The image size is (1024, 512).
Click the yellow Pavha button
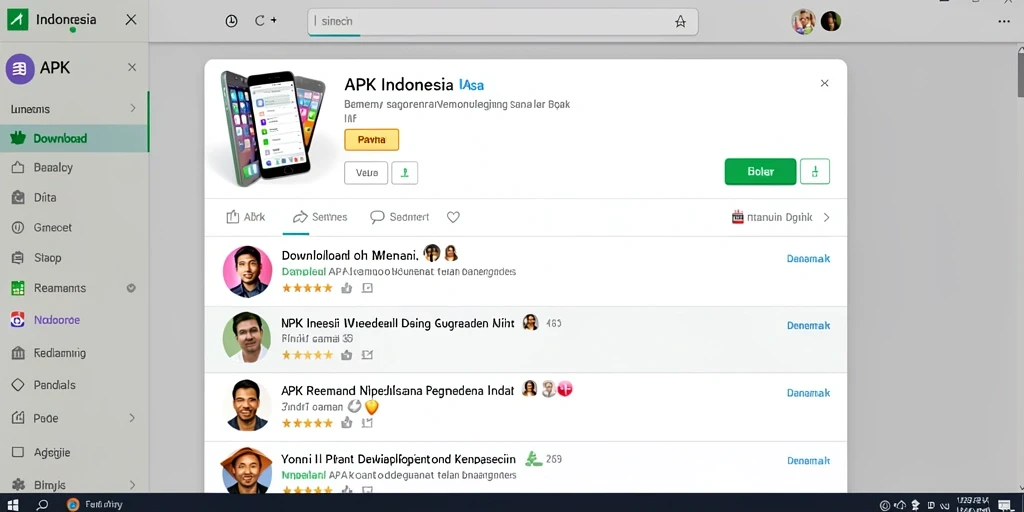point(371,140)
